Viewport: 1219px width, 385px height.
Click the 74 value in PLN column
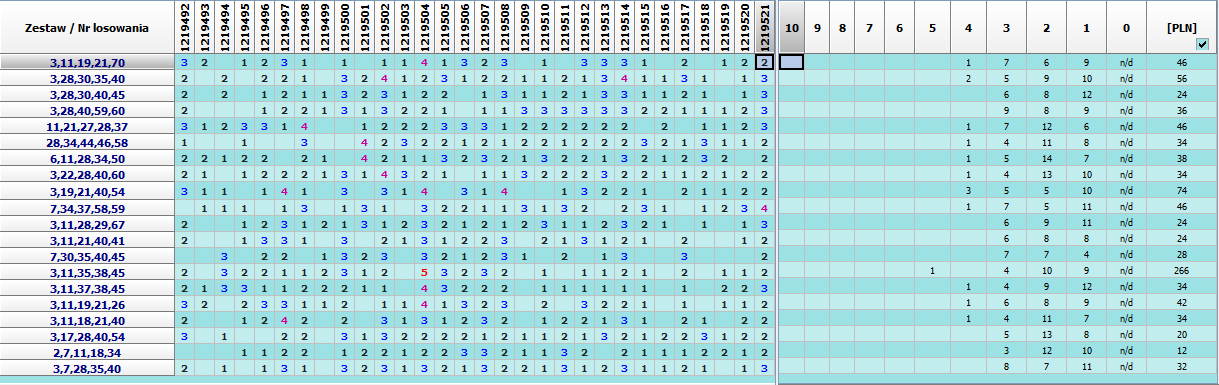click(1180, 191)
